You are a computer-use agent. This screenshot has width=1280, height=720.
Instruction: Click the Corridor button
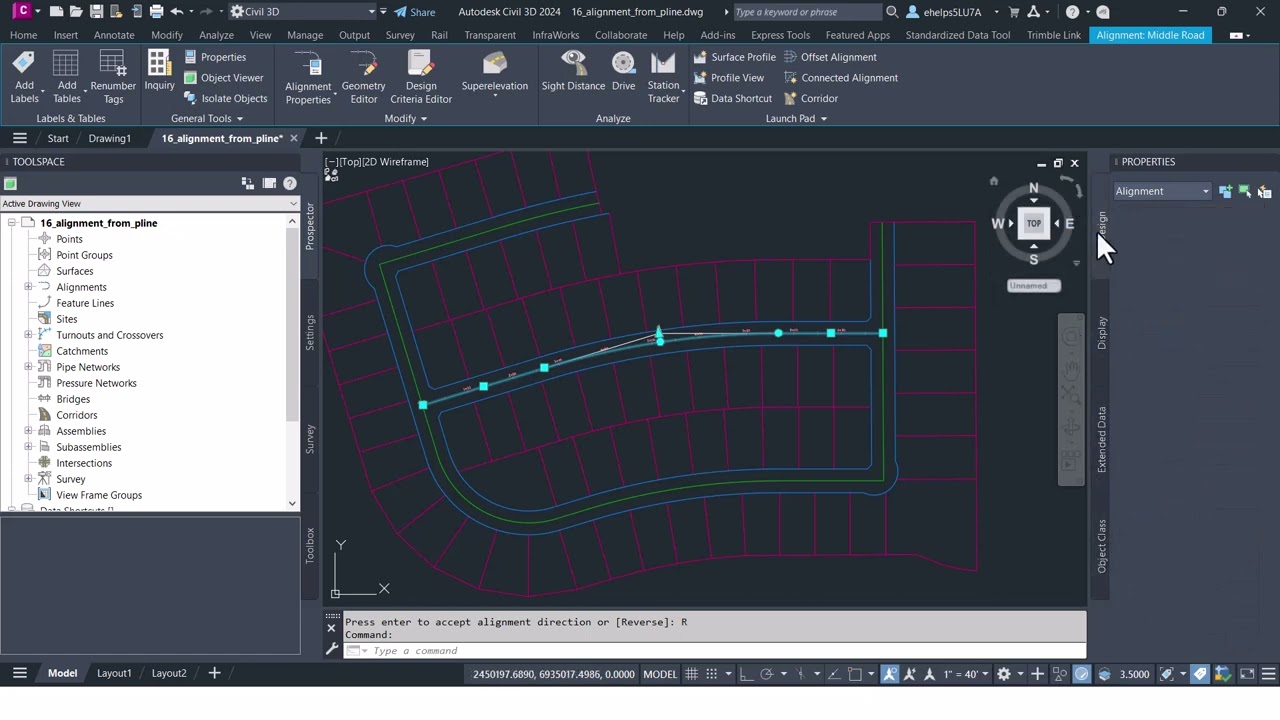pos(811,98)
